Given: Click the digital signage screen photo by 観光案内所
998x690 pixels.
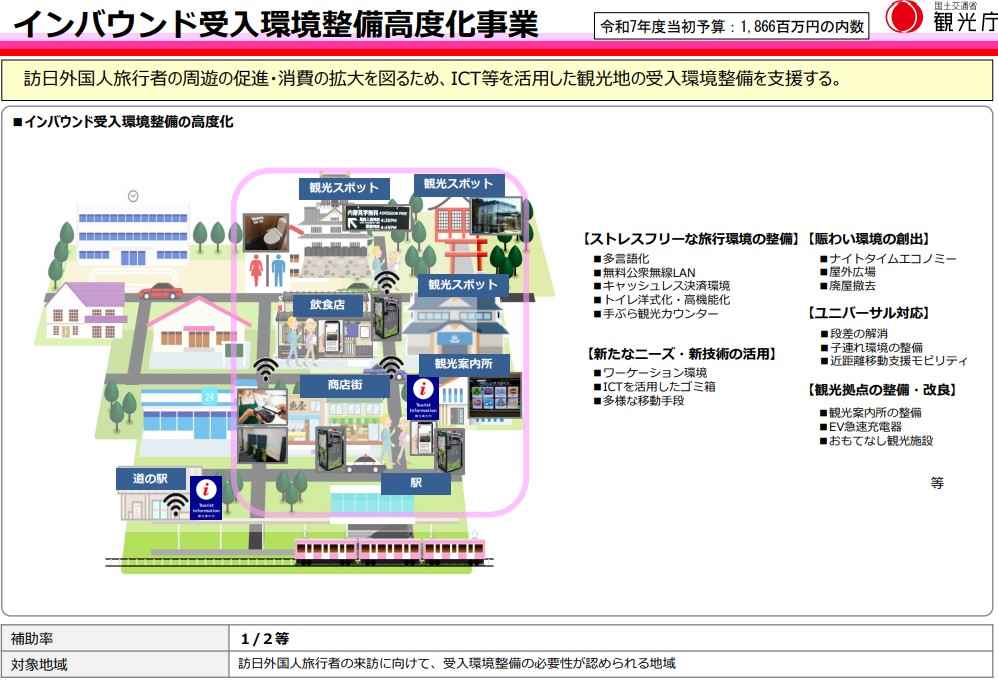Looking at the screenshot, I should click(495, 397).
